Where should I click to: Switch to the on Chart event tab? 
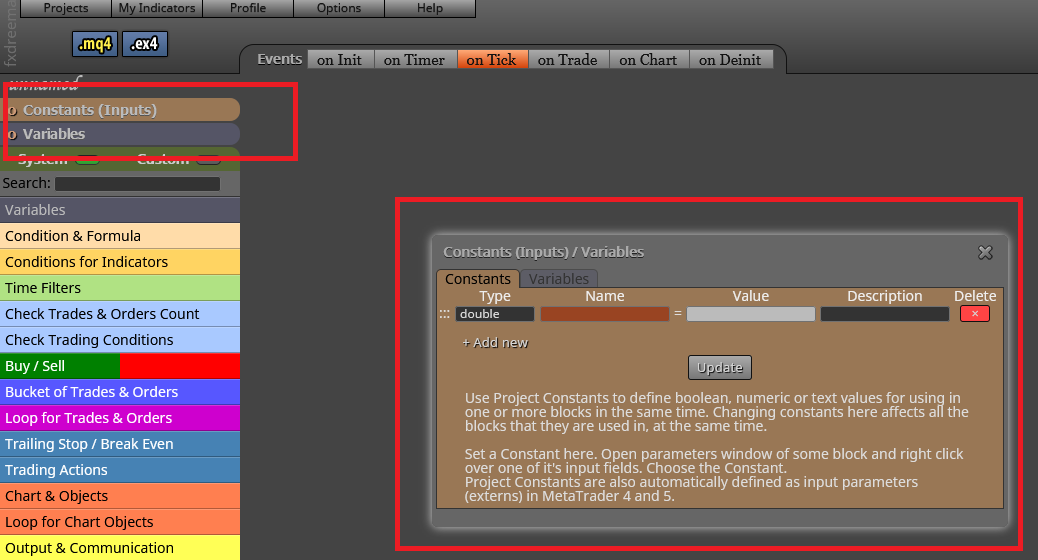coord(649,60)
